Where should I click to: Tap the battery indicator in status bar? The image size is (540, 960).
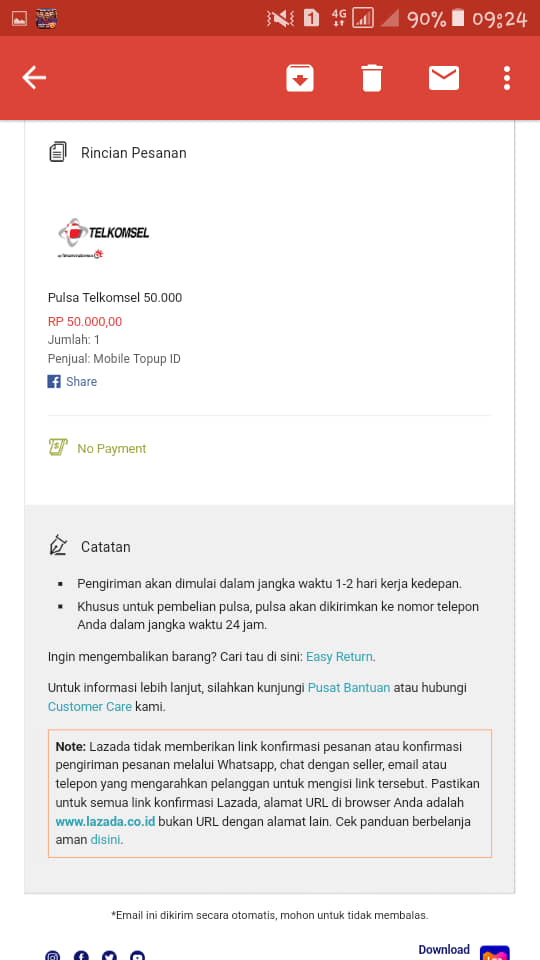457,18
